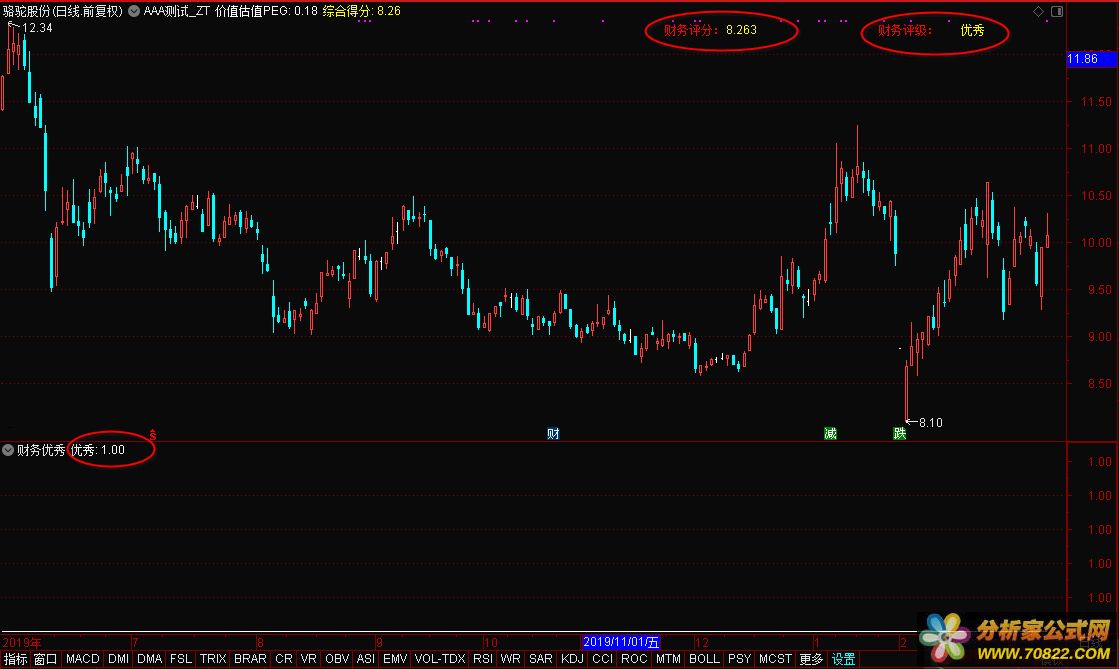Show the MCST indicator
This screenshot has width=1119, height=669.
(x=775, y=659)
